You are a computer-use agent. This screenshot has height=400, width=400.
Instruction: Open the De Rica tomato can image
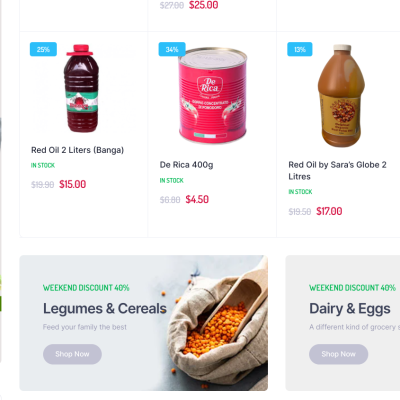tap(212, 95)
